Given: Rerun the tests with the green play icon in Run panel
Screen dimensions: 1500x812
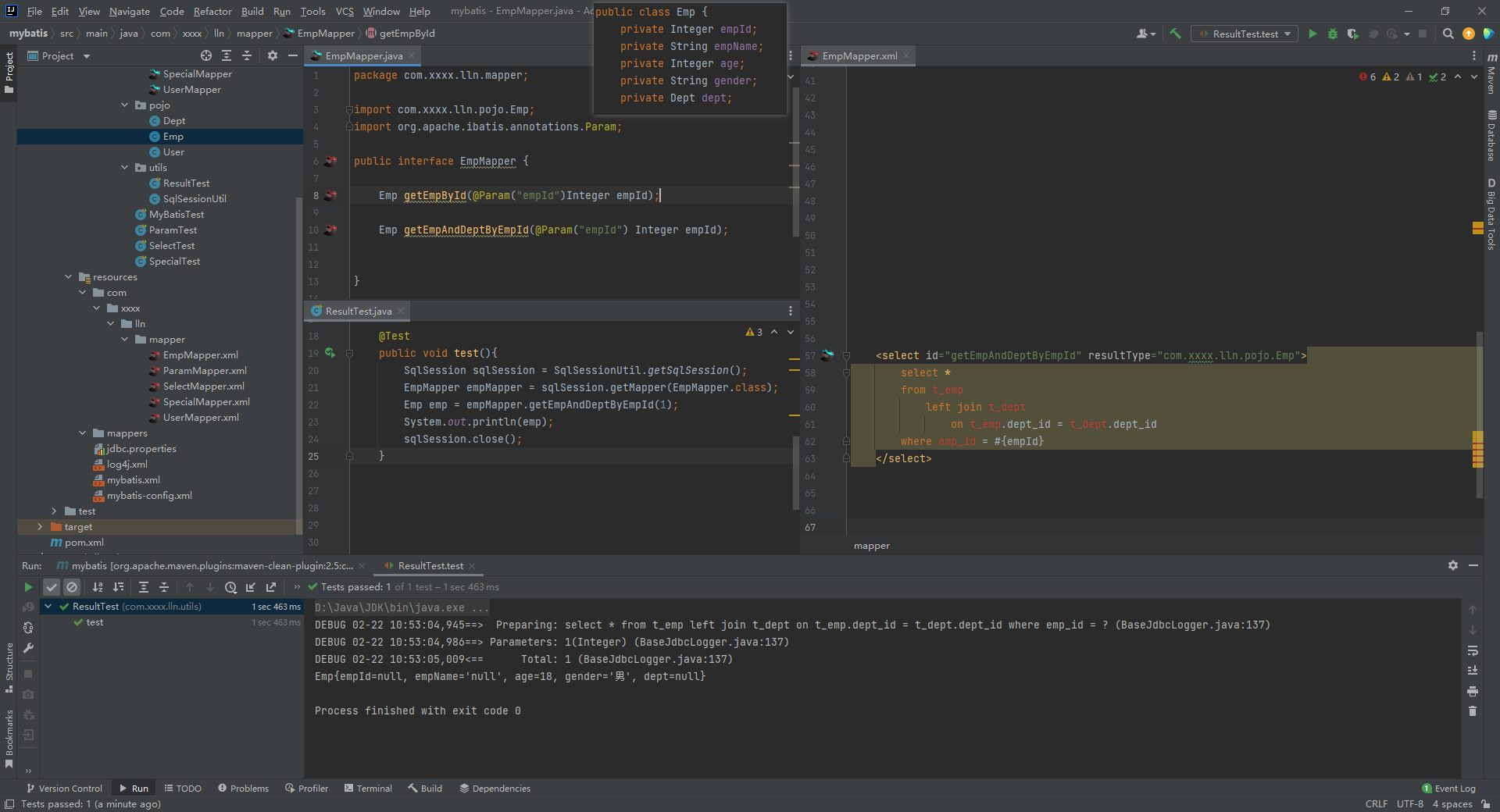Looking at the screenshot, I should 28,587.
